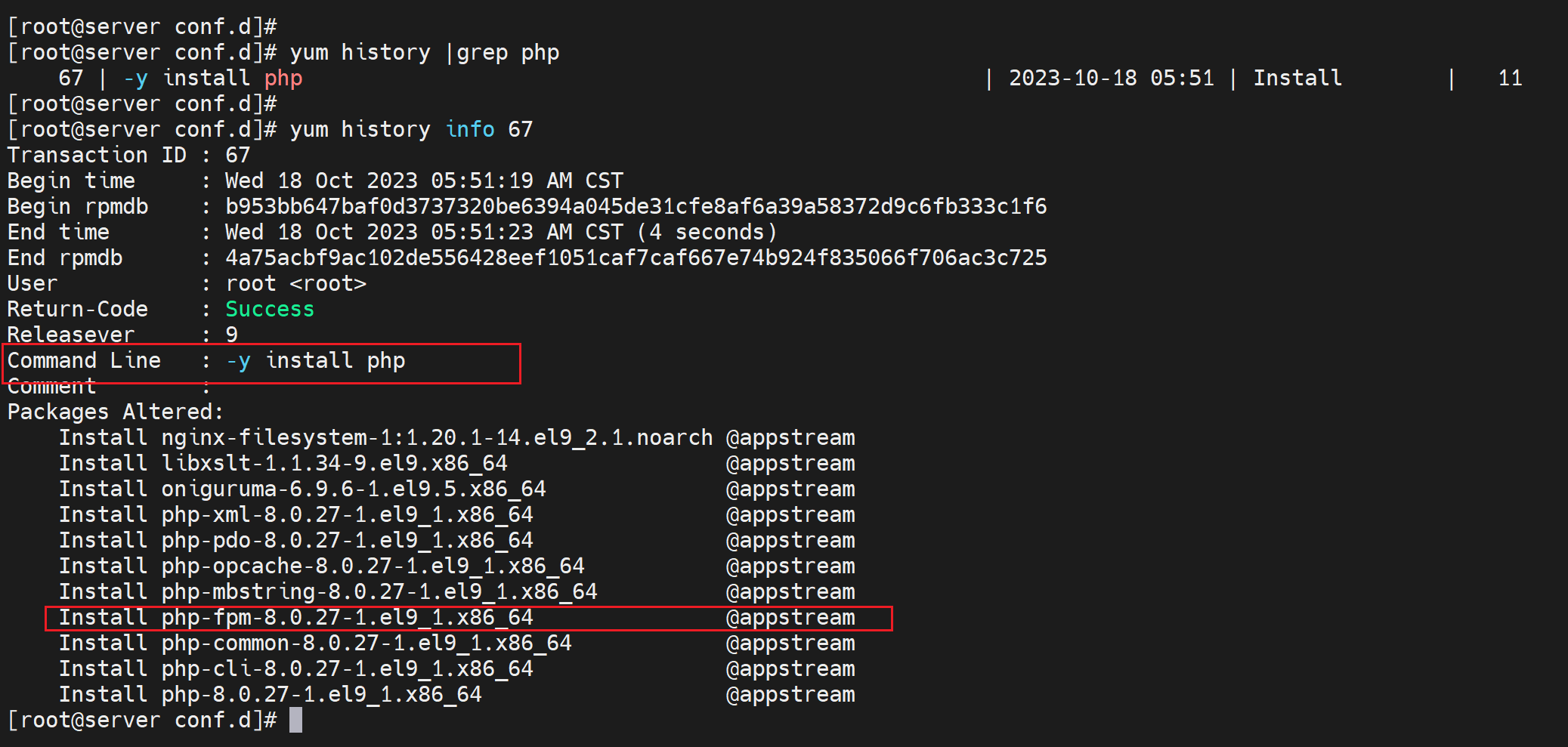
Task: Click the highlighted php-fpm-8.0.27 package line
Action: (347, 618)
